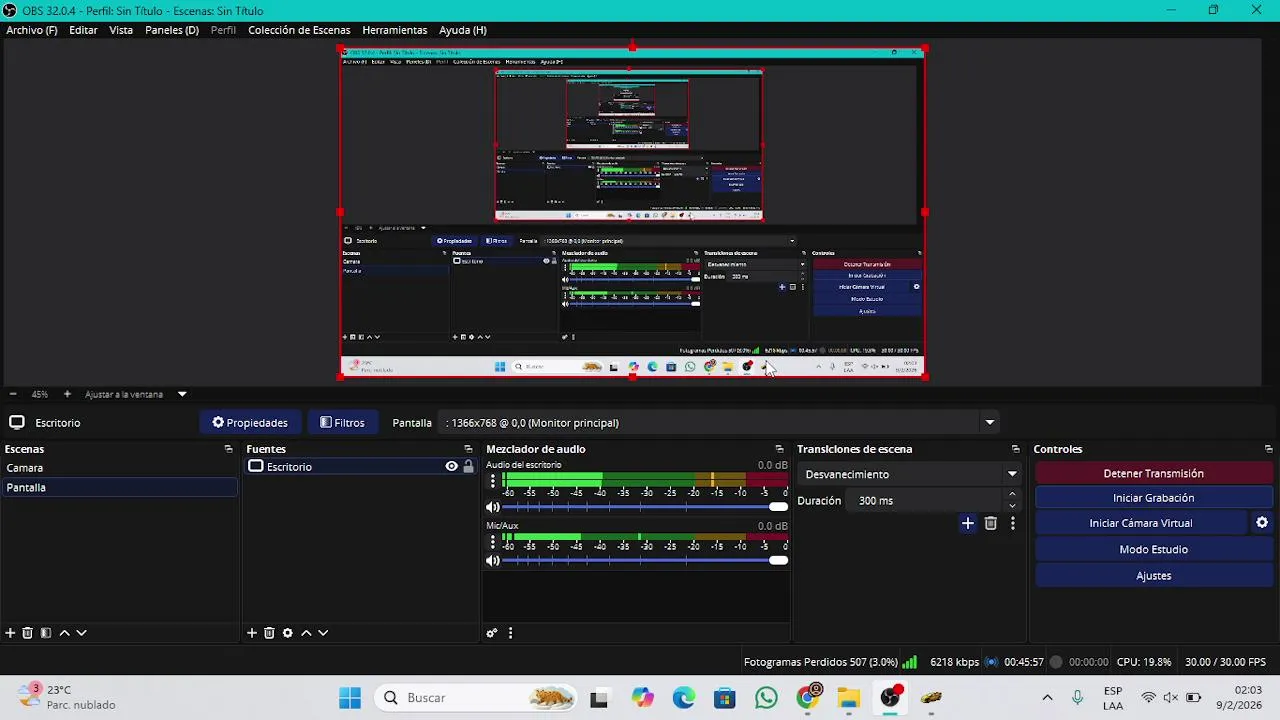Click the transition Duración value field
Screen dimensions: 1280x720
(x=925, y=501)
